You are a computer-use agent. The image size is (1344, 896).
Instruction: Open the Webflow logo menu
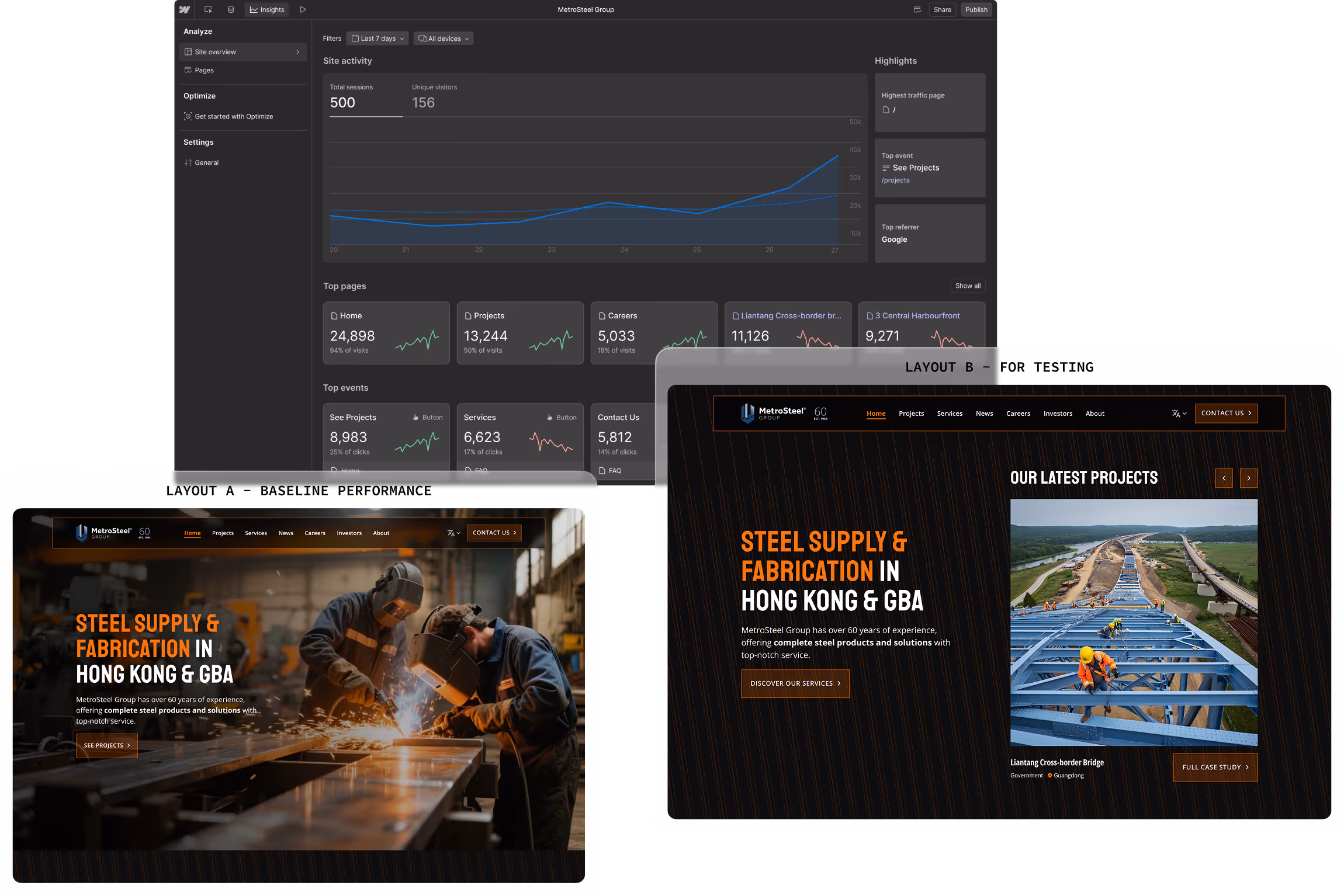[185, 9]
